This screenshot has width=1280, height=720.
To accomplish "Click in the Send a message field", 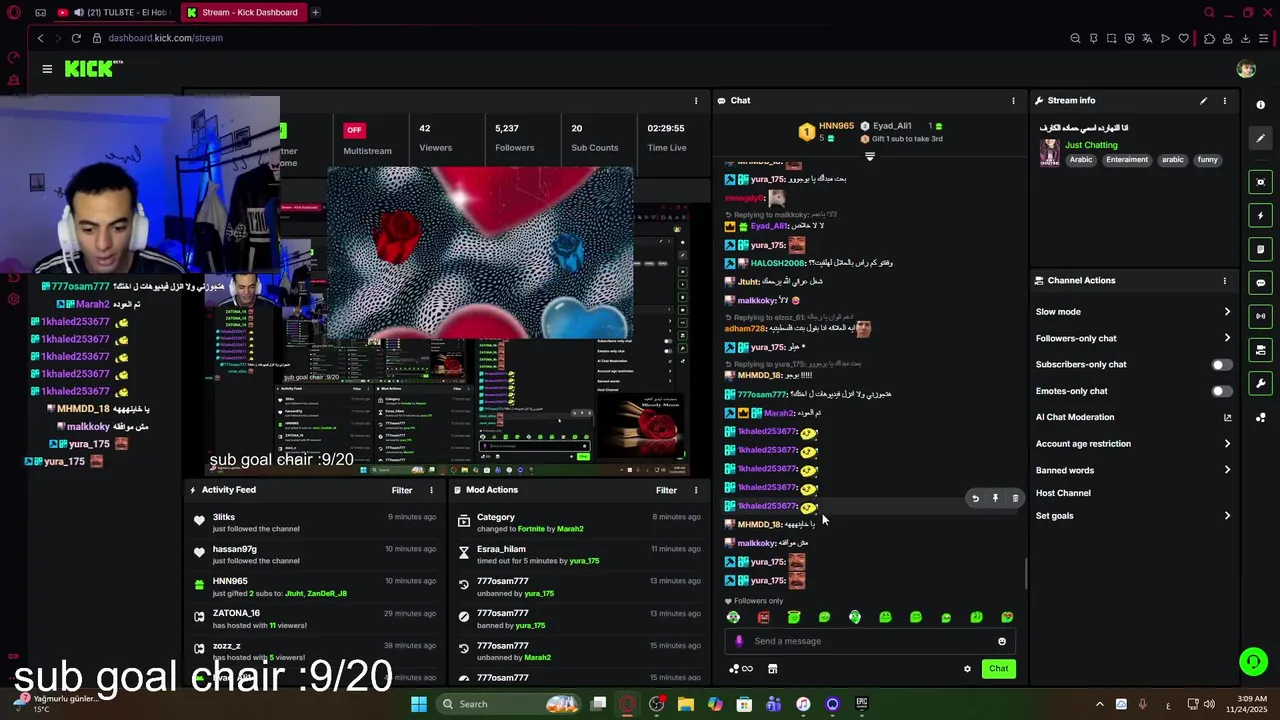I will pos(870,642).
